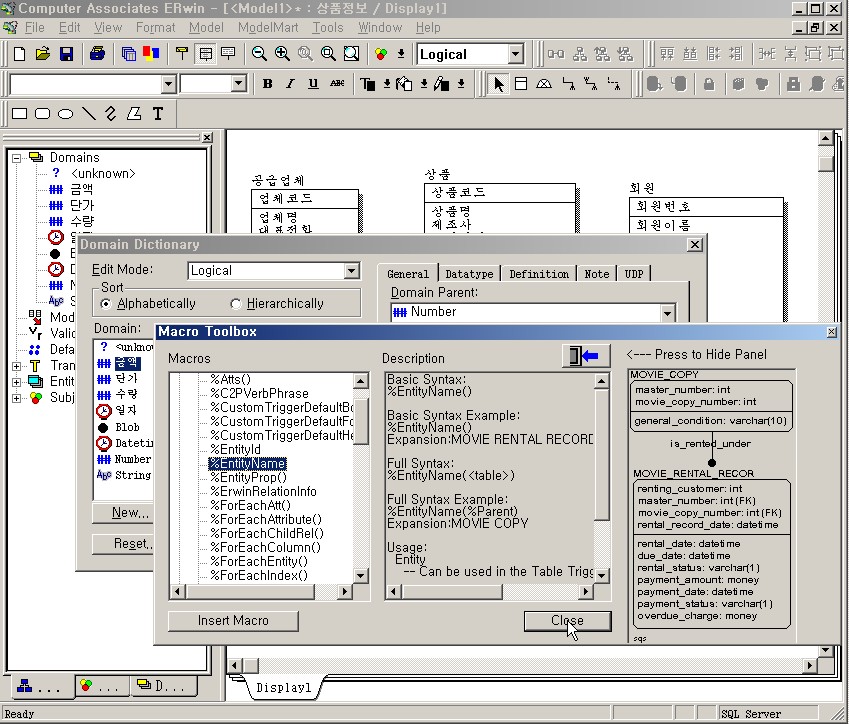The image size is (849, 724).
Task: Apply Underline formatting from the toolbar
Action: coord(313,84)
